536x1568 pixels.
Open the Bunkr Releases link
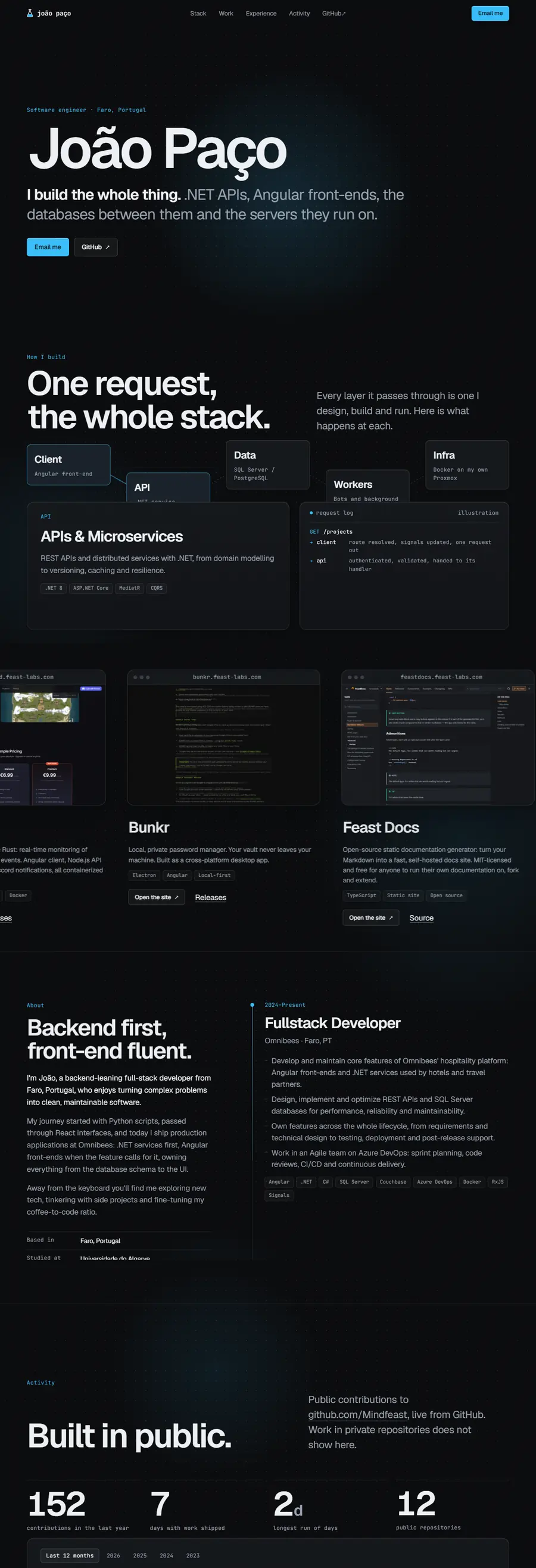point(210,897)
